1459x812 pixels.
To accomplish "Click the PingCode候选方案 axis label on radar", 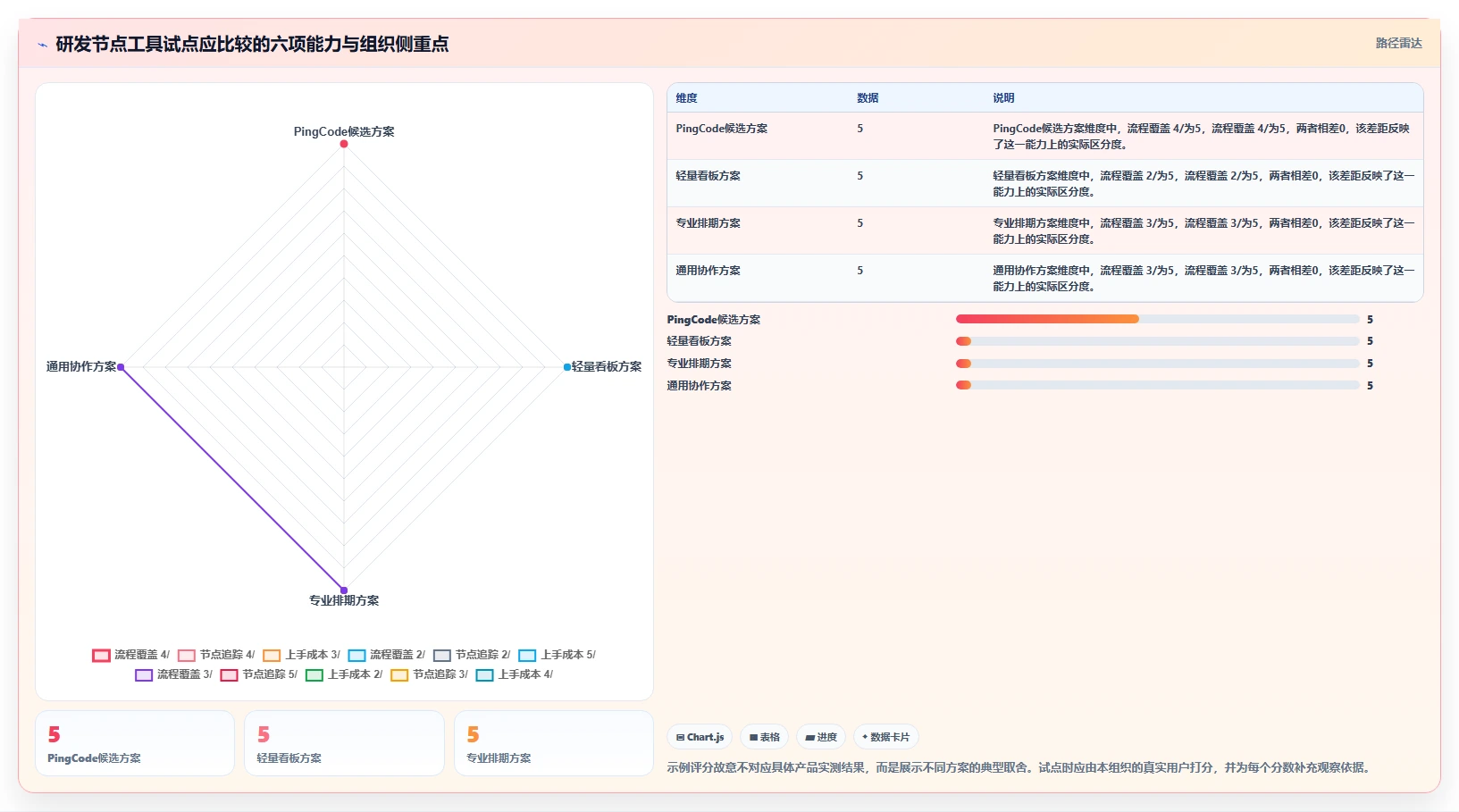I will pyautogui.click(x=344, y=131).
